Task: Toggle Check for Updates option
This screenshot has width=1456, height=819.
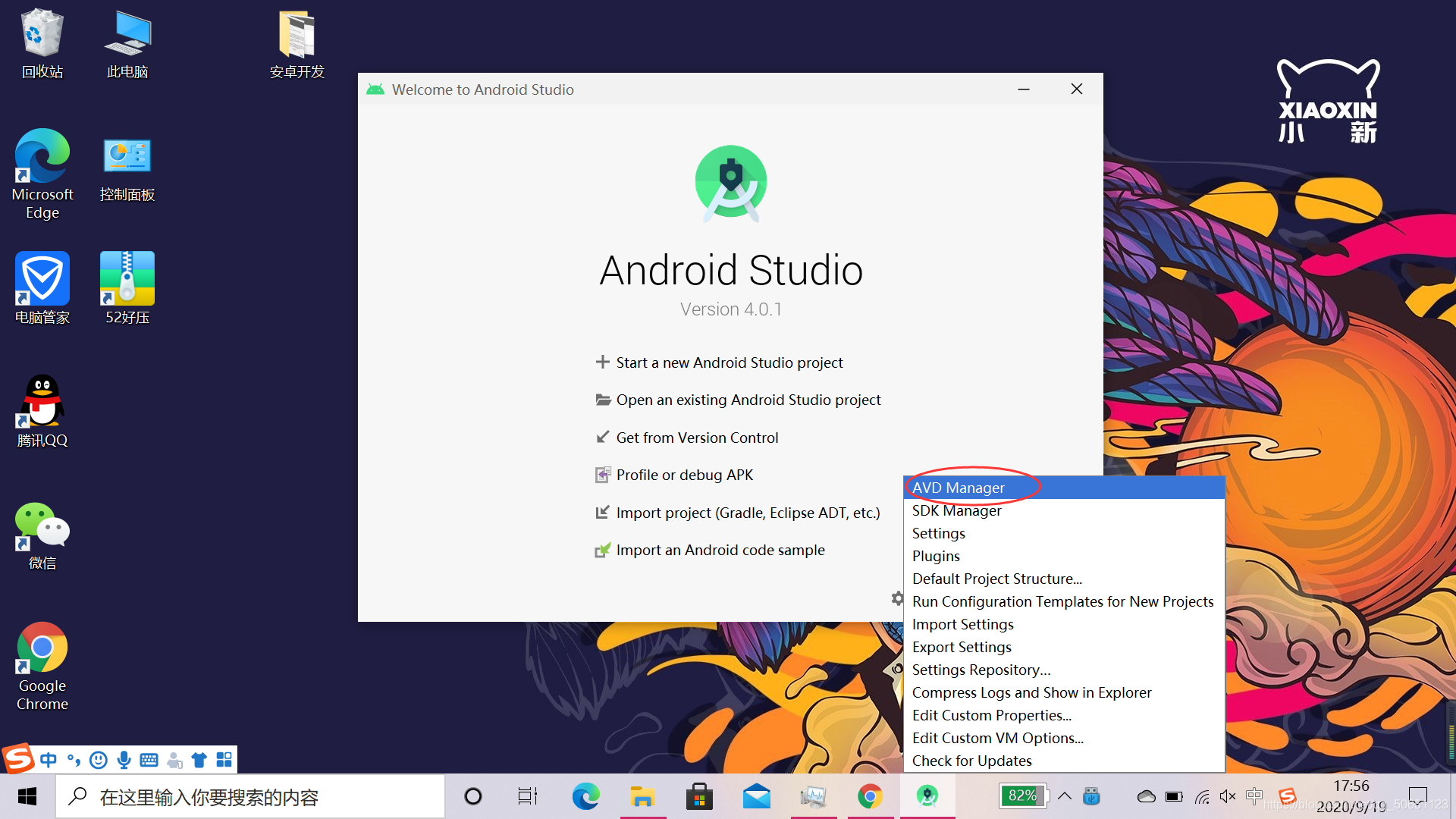Action: (971, 760)
